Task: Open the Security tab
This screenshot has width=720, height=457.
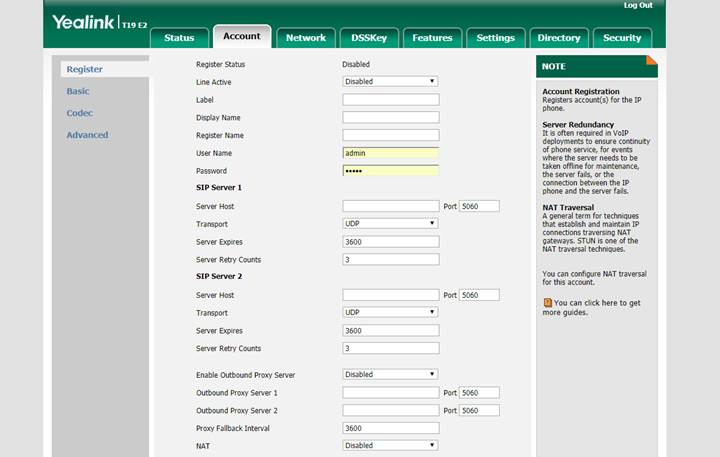Action: point(622,38)
